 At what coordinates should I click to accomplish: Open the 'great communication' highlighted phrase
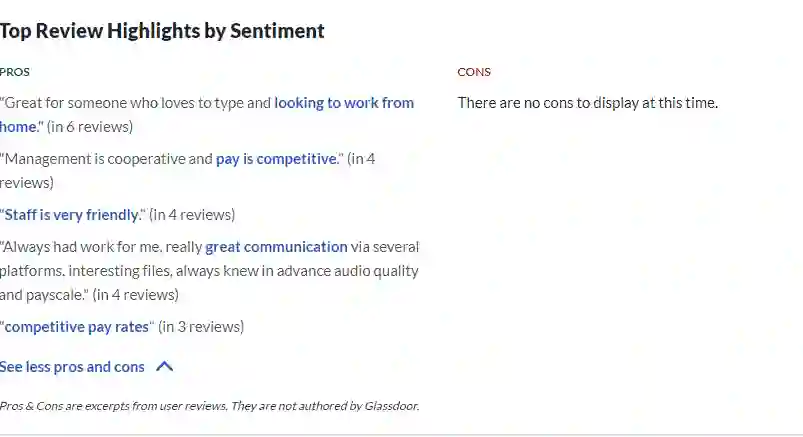tap(276, 247)
